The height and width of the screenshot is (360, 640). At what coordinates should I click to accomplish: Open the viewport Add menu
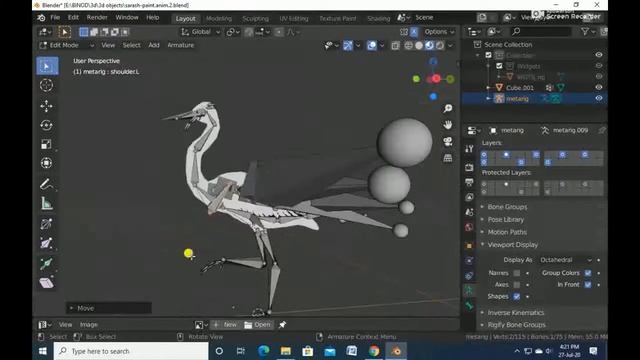[x=154, y=45]
